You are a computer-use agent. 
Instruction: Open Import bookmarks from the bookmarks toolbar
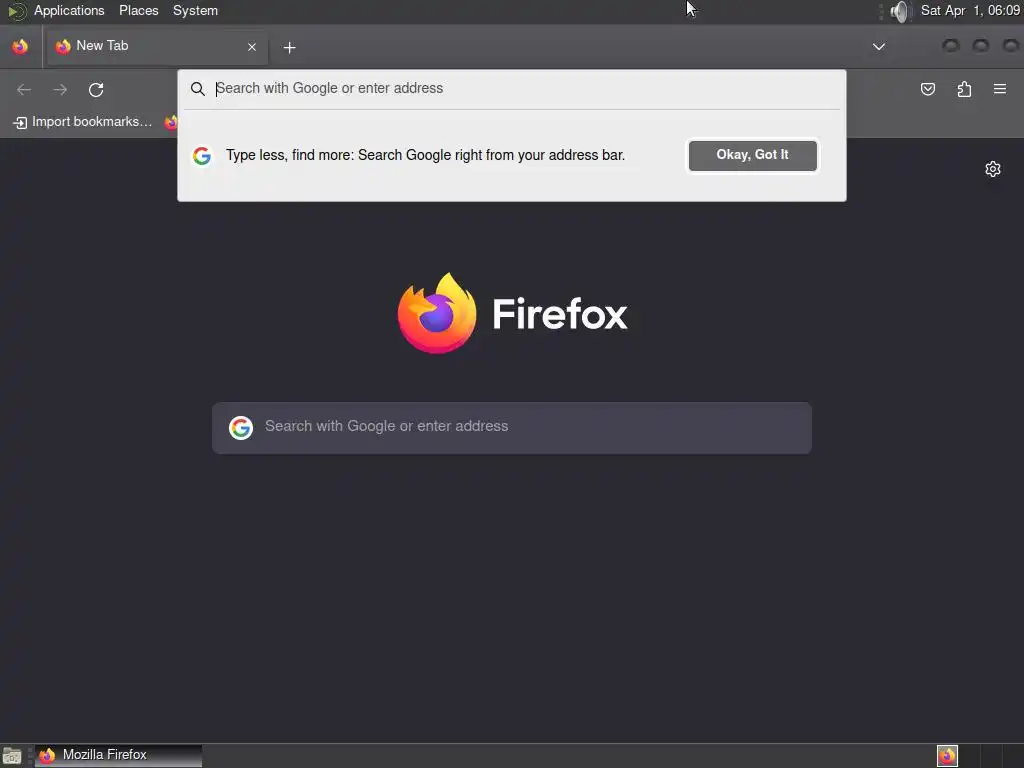tap(82, 122)
